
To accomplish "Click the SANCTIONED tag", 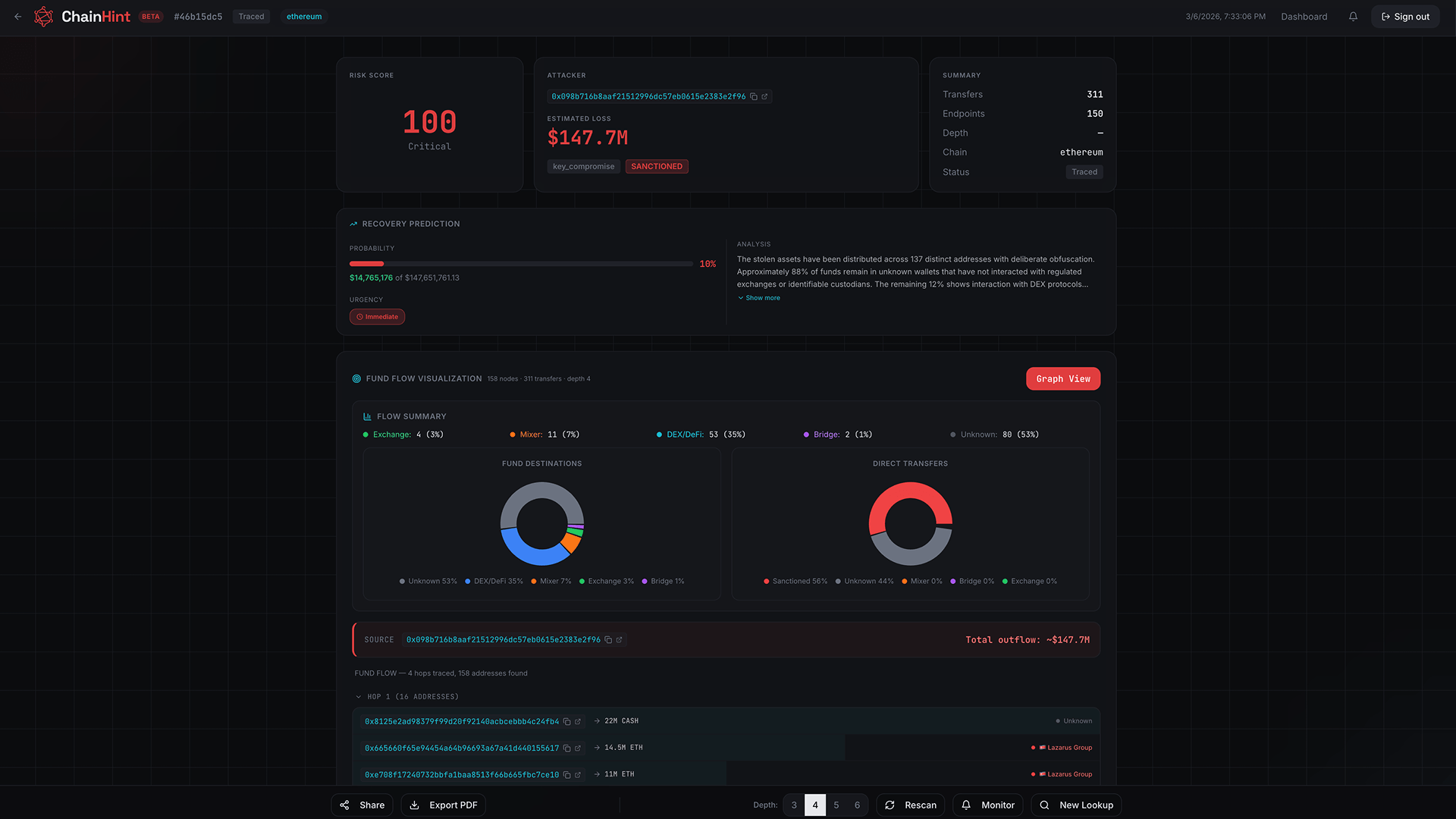I will [x=657, y=167].
